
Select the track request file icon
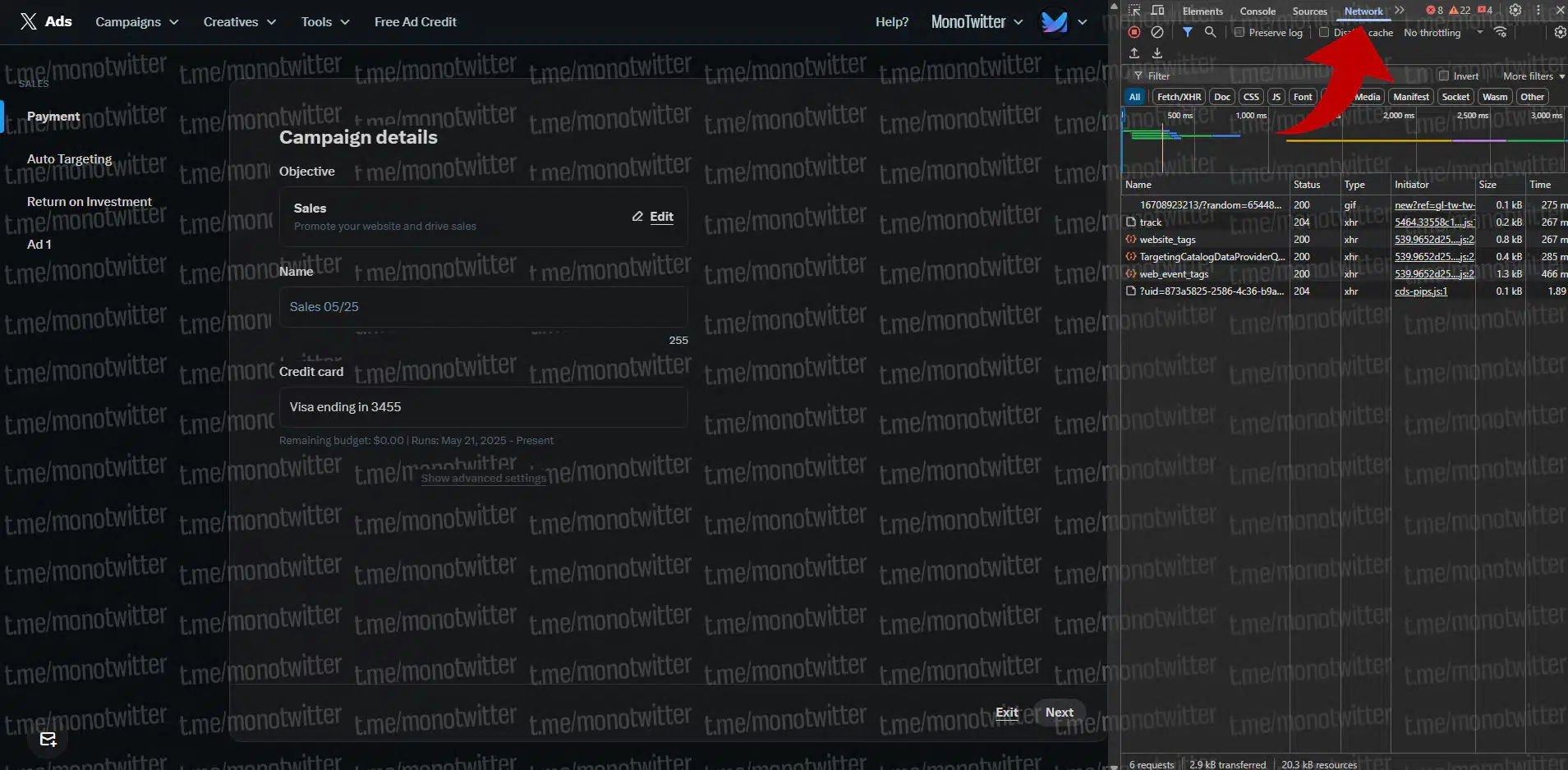[x=1131, y=222]
